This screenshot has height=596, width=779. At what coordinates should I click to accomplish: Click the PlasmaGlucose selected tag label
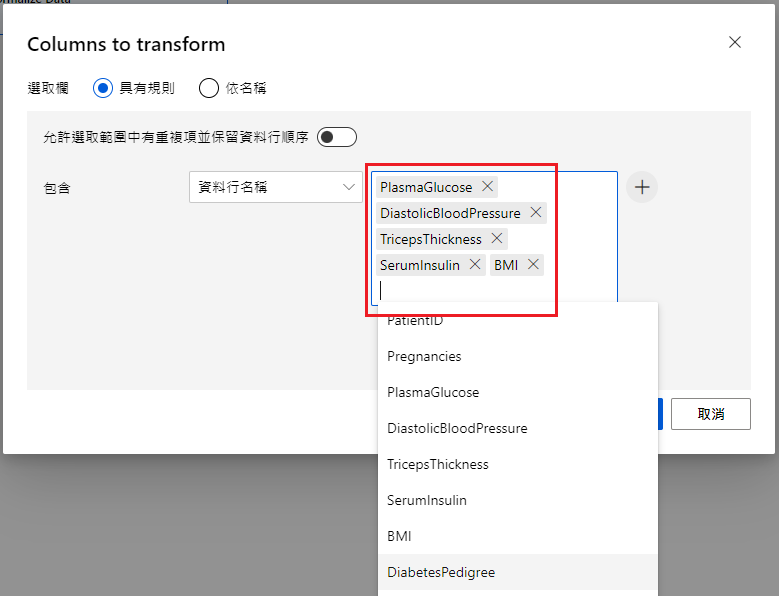(x=426, y=187)
